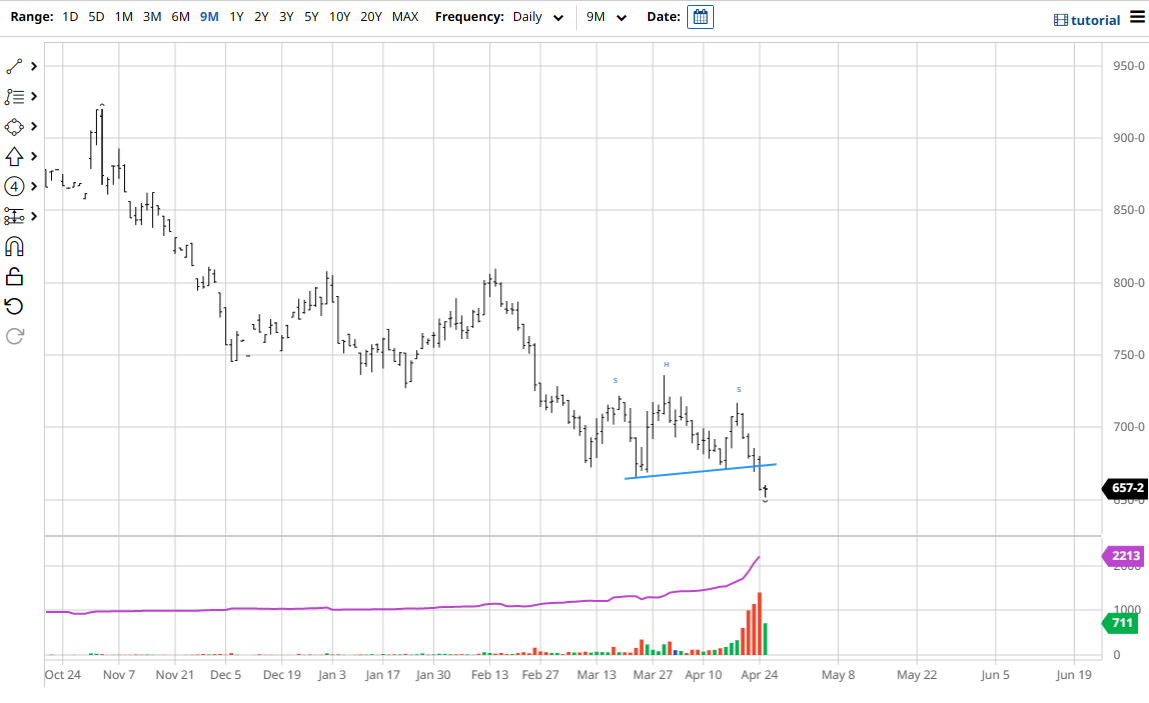This screenshot has height=703, width=1149.
Task: Expand the measure tool submenu arrow
Action: tap(34, 217)
